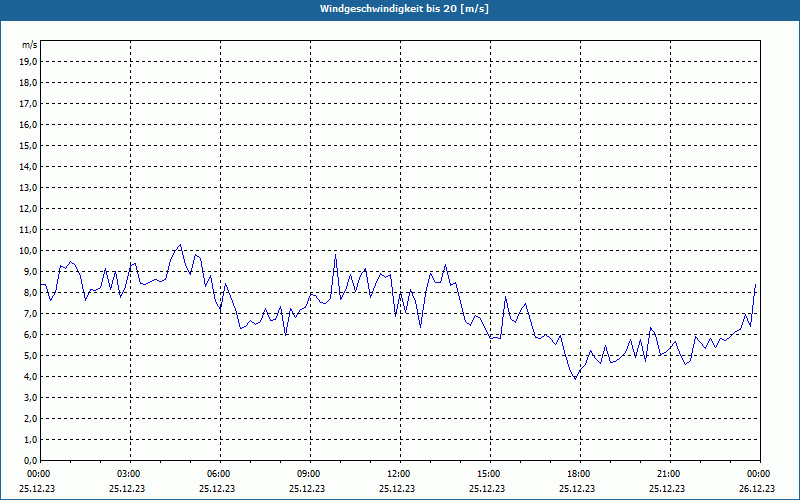Click the wind speed minimum just after 18:00
This screenshot has height=500, width=800.
tap(576, 379)
